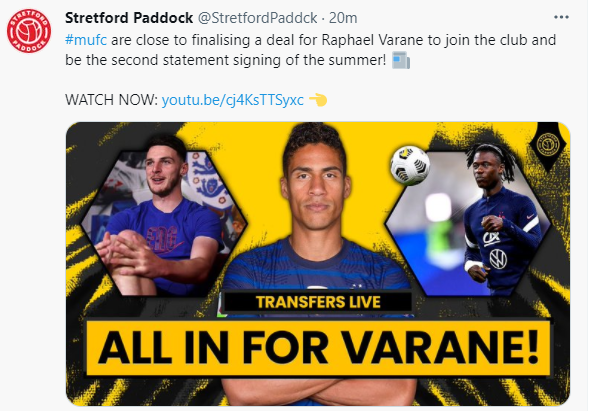Viewport: 593px width, 411px height.
Task: Click the football icon in thumbnail
Action: [410, 166]
